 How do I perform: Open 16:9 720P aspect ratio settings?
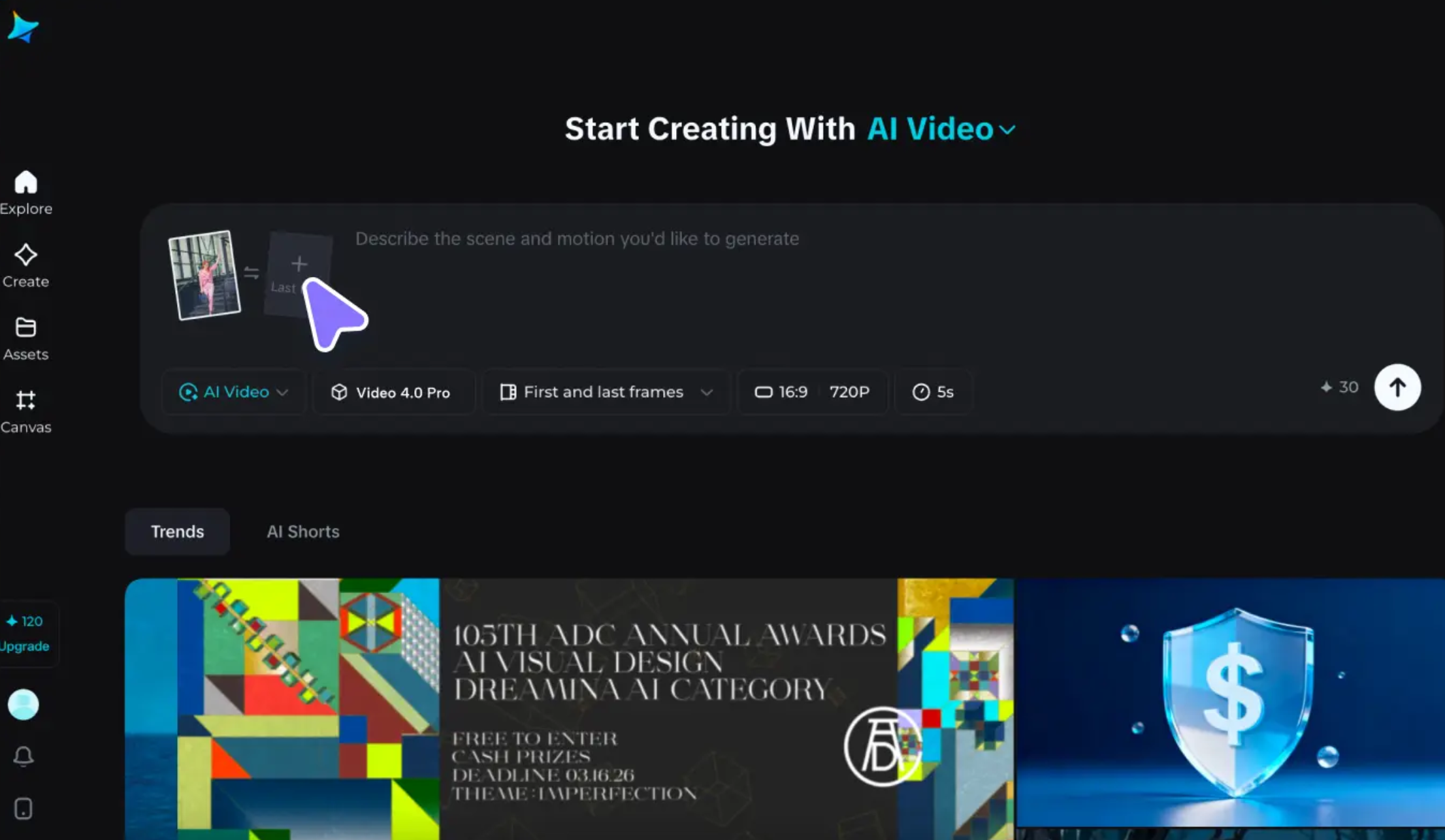812,392
